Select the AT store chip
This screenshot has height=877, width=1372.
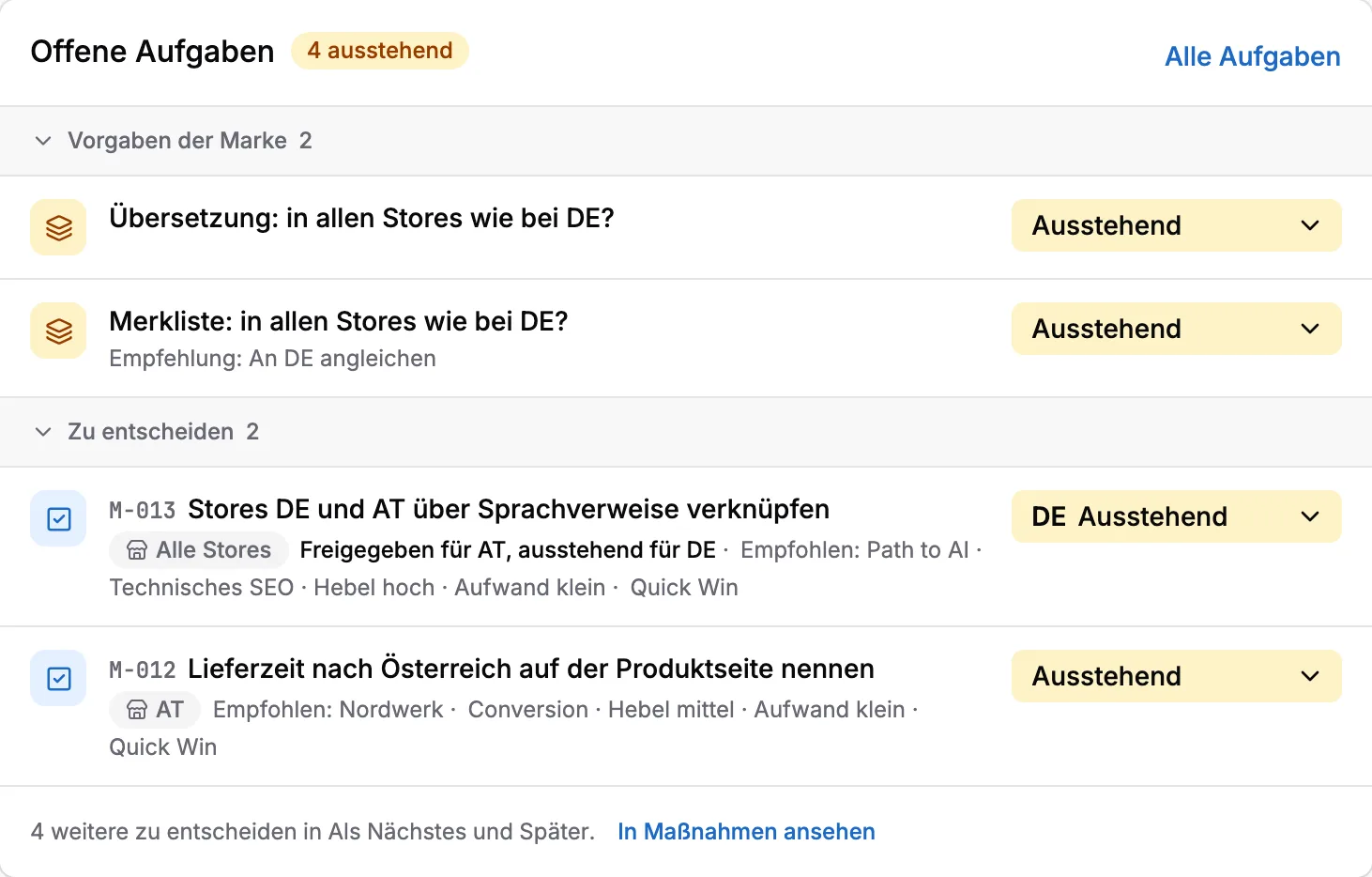155,710
